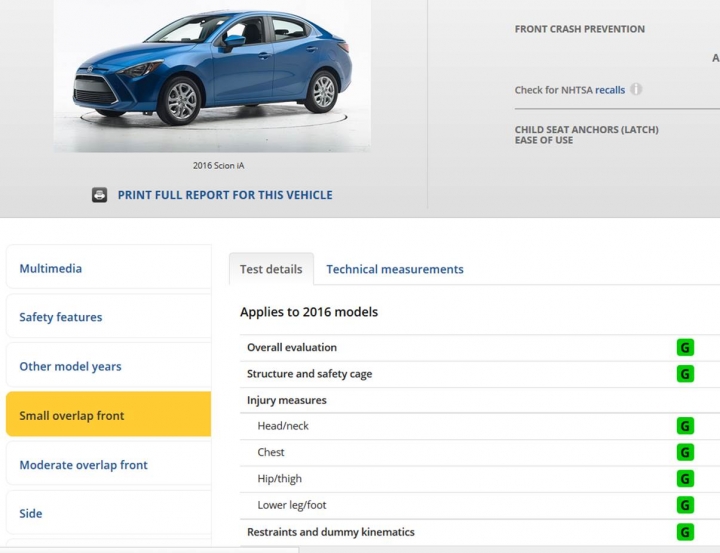
Task: Click the Head/neck row label
Action: pos(283,426)
